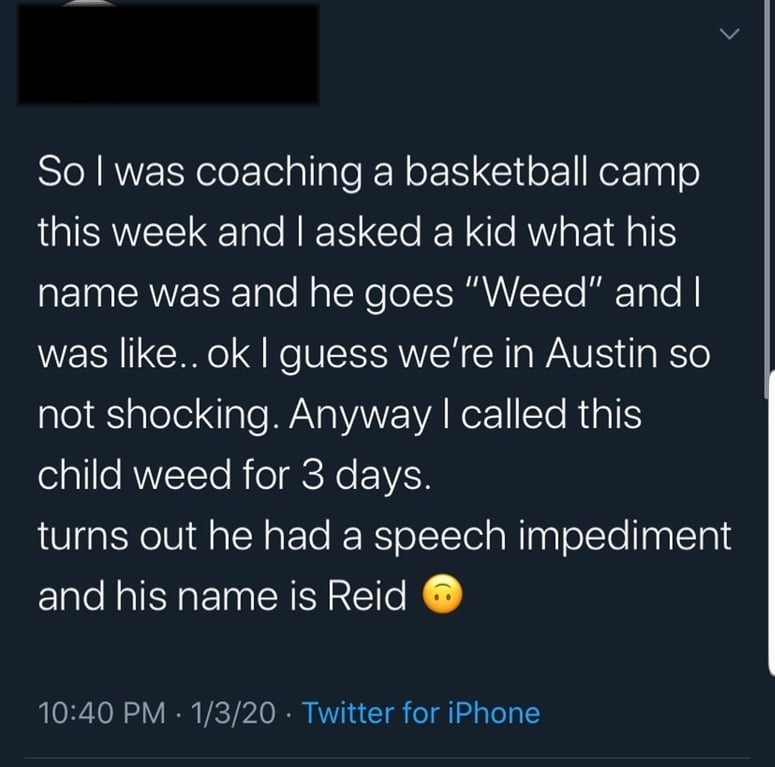This screenshot has width=775, height=767.
Task: Click the scrollbar handle on right edge
Action: (x=769, y=520)
